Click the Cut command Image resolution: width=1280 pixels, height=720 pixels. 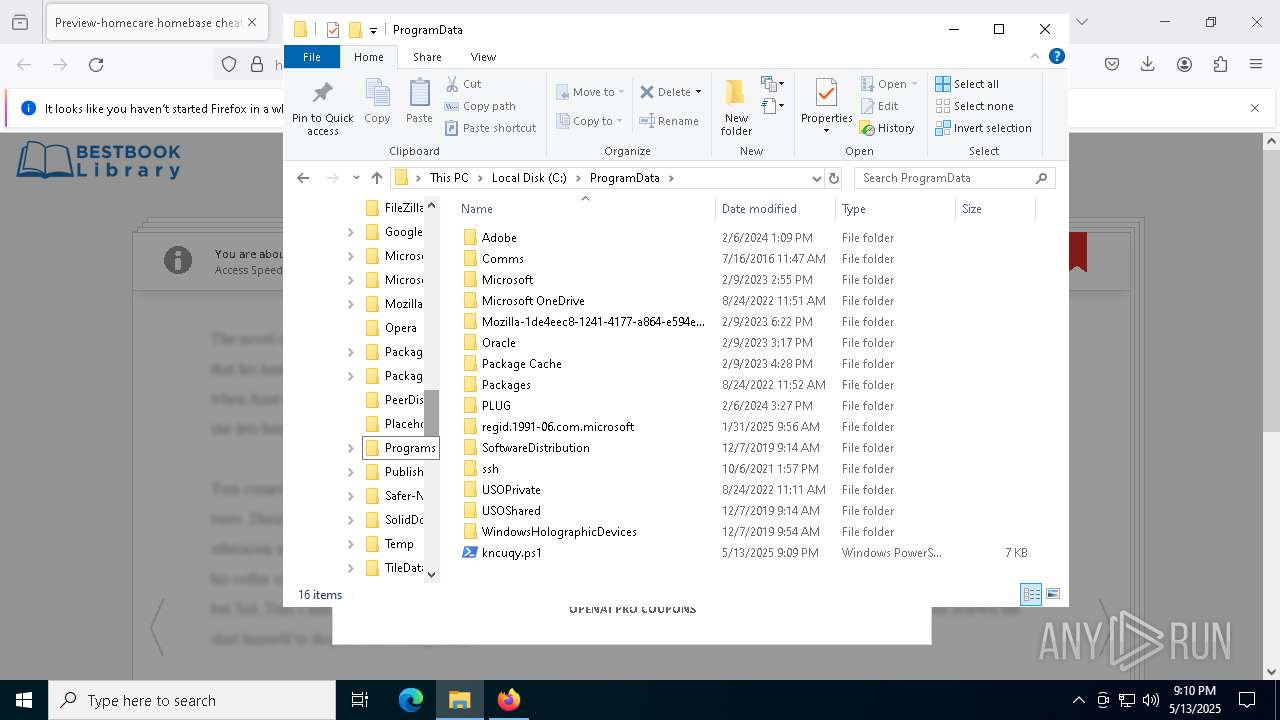463,84
